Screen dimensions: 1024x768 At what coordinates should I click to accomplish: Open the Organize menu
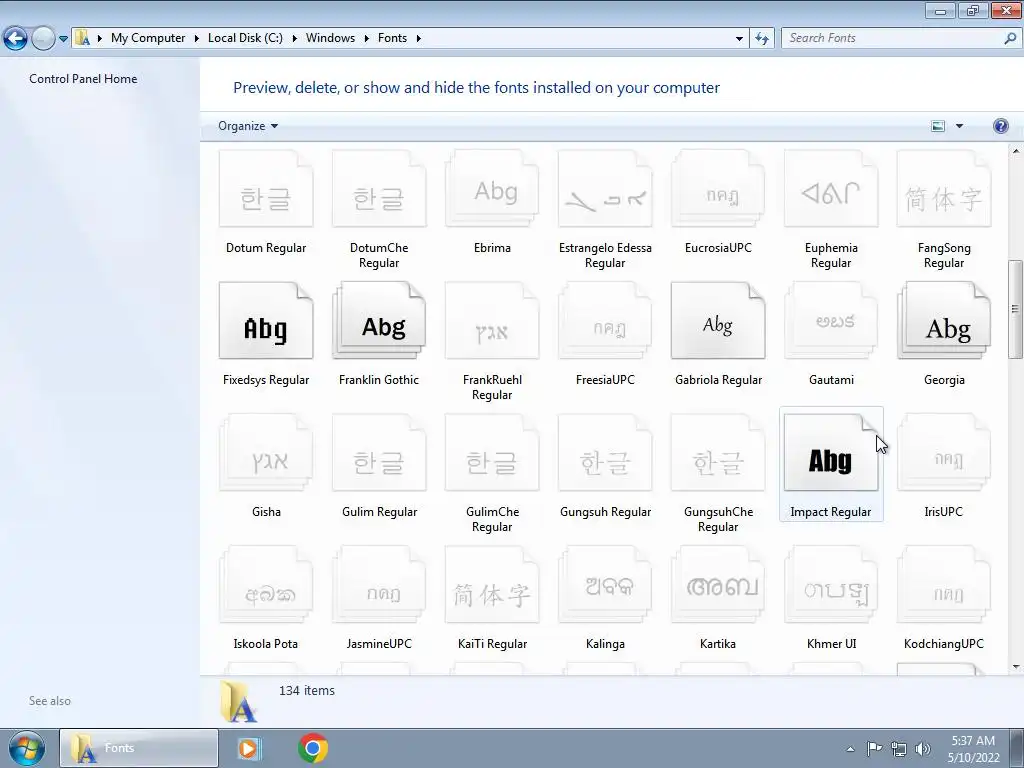coord(248,126)
